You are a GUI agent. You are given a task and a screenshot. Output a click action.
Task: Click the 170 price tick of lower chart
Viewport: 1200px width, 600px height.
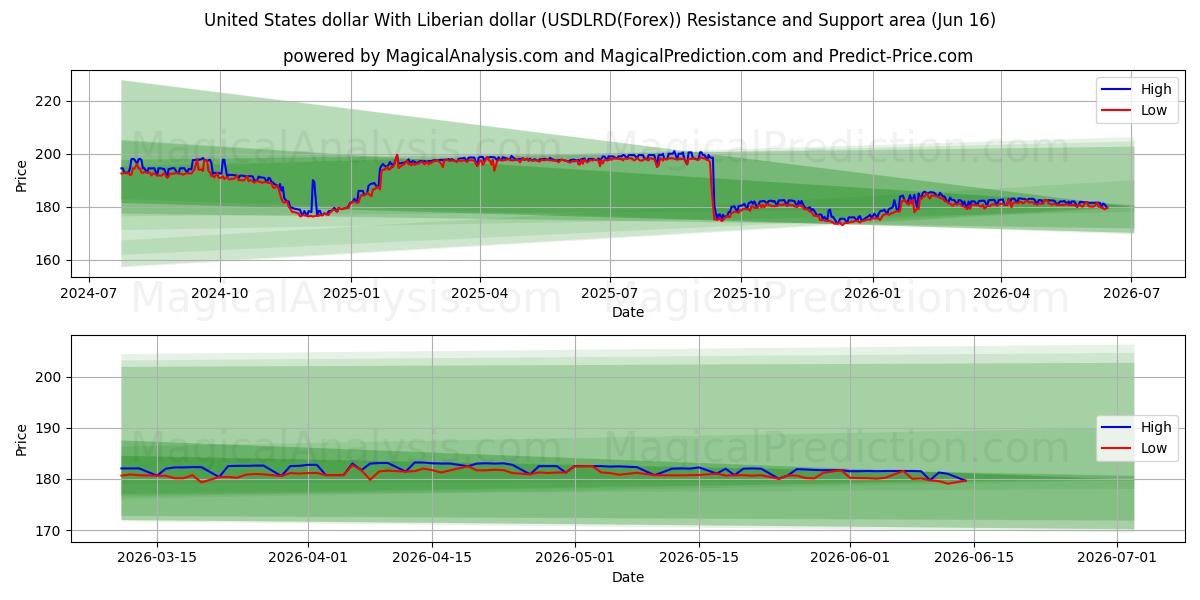50,530
